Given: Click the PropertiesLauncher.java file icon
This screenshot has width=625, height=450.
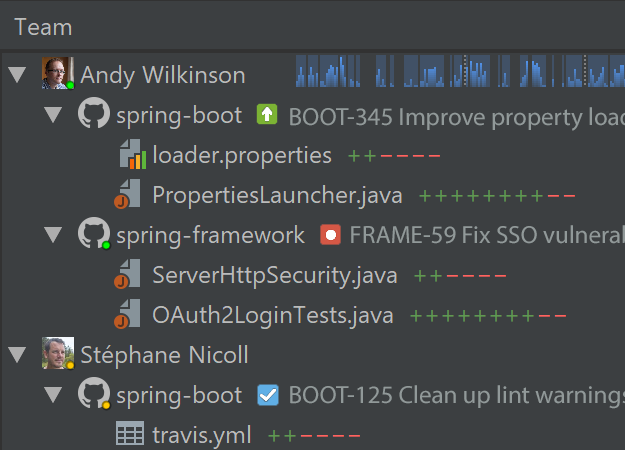Looking at the screenshot, I should point(128,194).
